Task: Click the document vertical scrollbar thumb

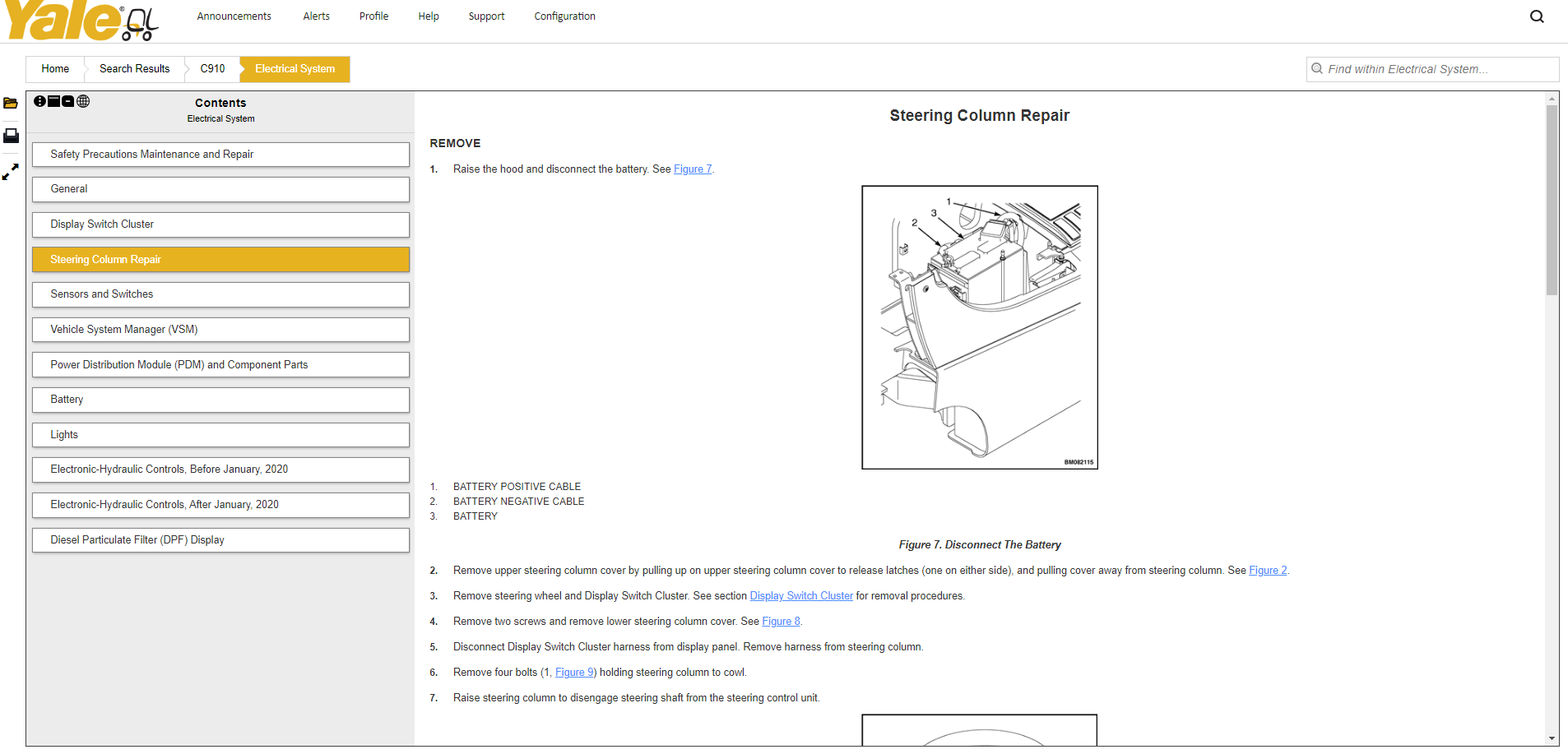Action: [1552, 200]
